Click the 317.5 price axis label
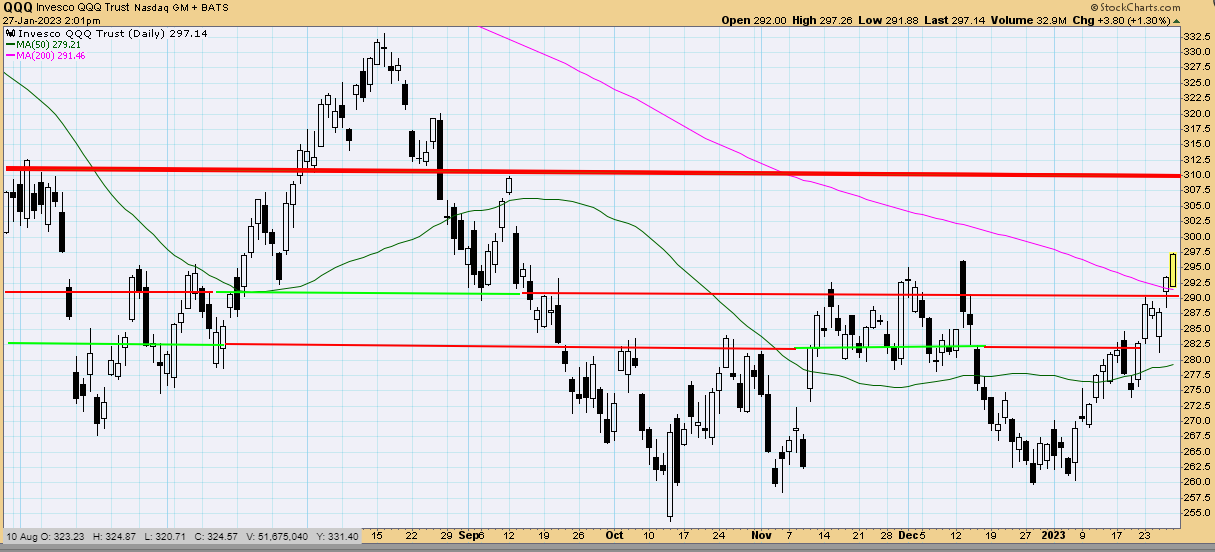 (x=1197, y=128)
